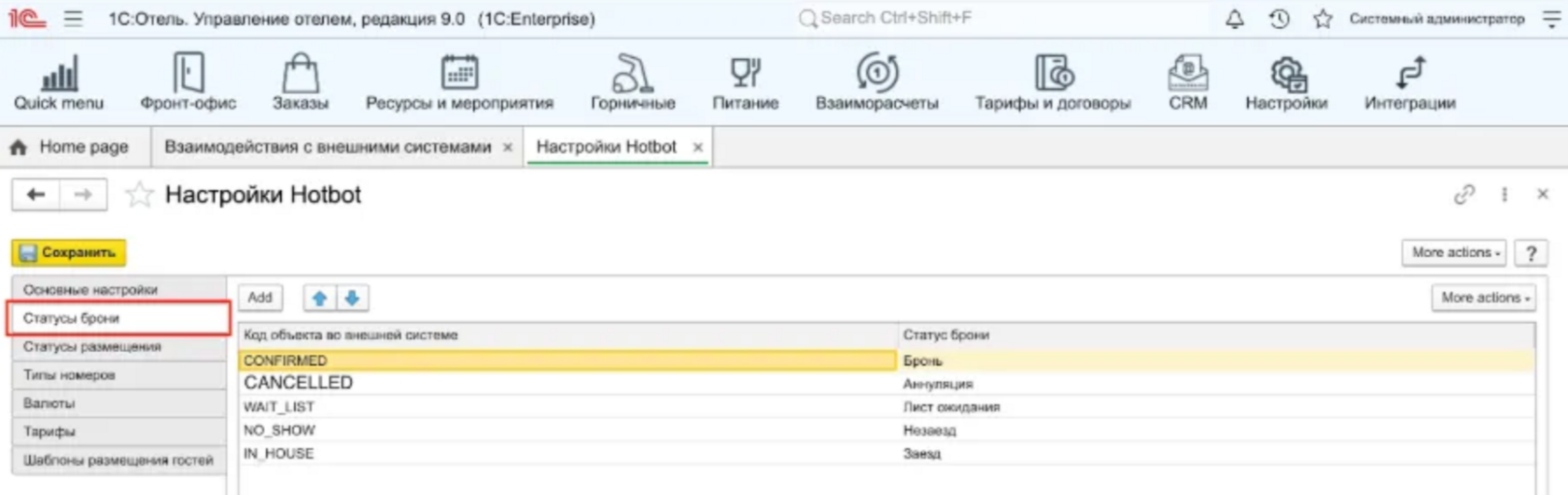The height and width of the screenshot is (495, 1568).
Task: Open Горничные section
Action: [x=633, y=82]
